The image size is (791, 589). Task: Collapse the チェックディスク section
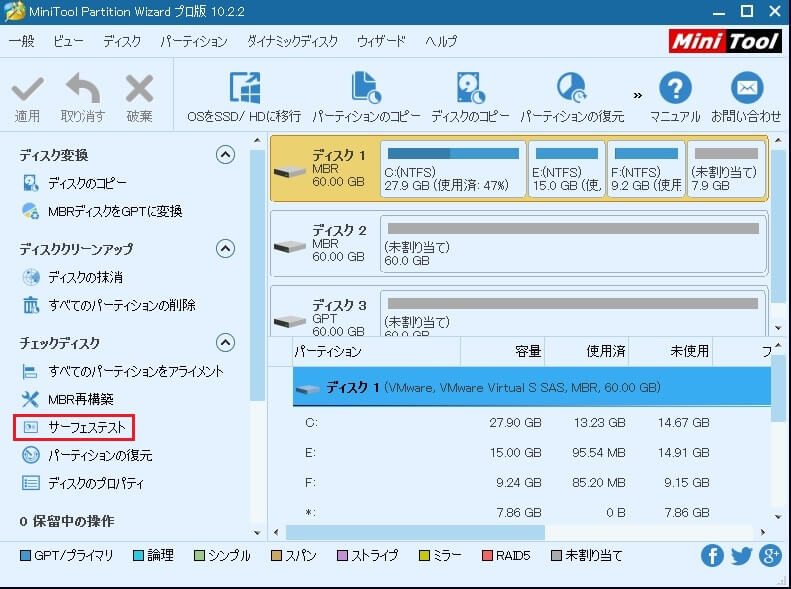[x=225, y=342]
